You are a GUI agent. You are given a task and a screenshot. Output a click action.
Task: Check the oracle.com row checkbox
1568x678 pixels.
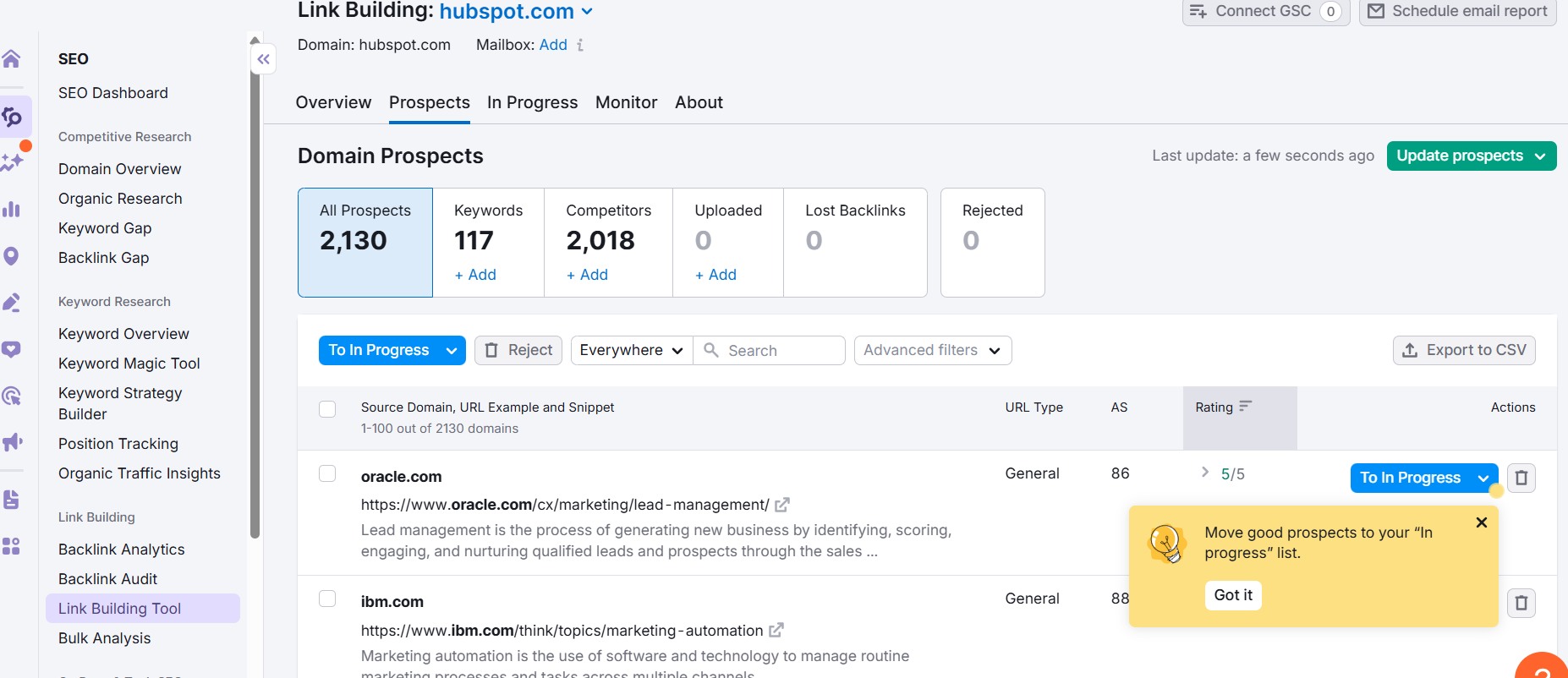click(327, 473)
